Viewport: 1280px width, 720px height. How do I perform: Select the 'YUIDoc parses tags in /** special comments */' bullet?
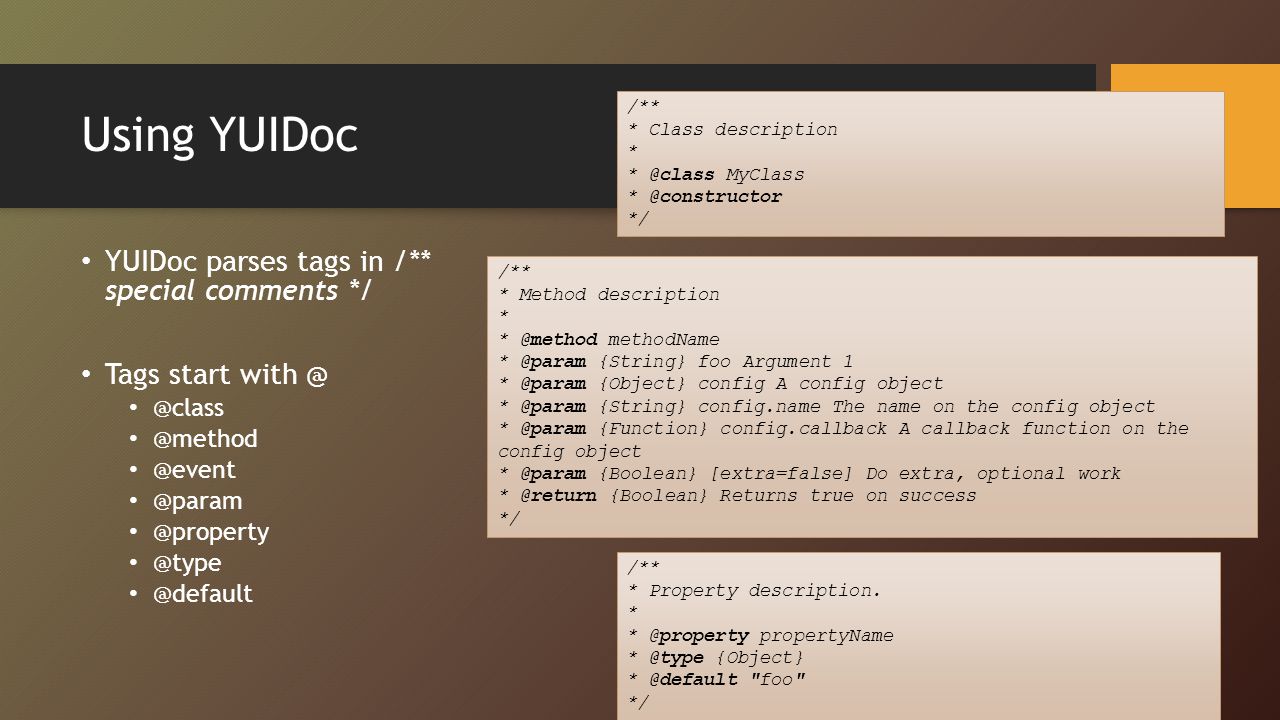point(268,276)
